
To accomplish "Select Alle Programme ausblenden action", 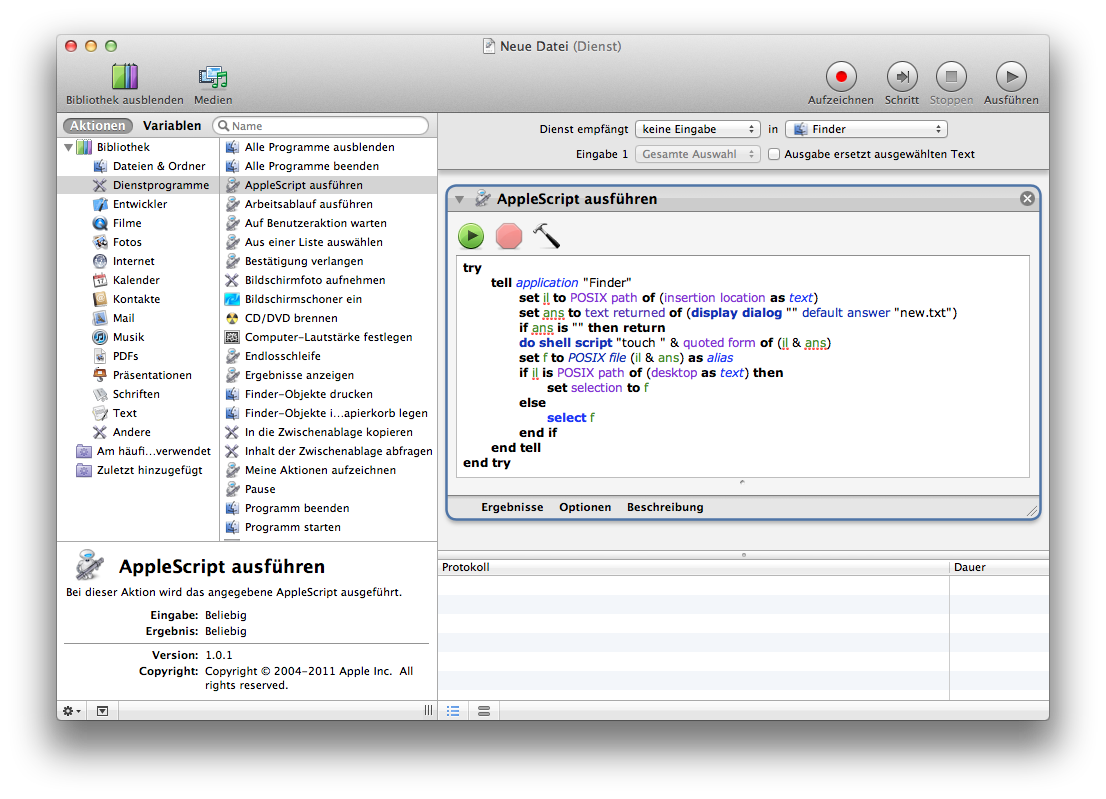I will [x=329, y=147].
